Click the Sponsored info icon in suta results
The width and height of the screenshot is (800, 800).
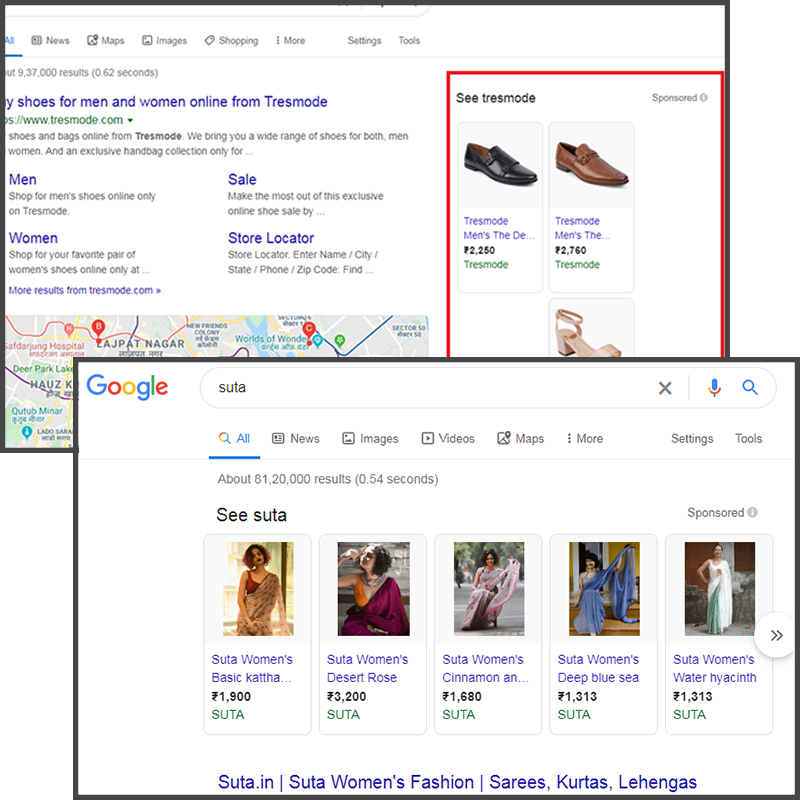coord(752,512)
